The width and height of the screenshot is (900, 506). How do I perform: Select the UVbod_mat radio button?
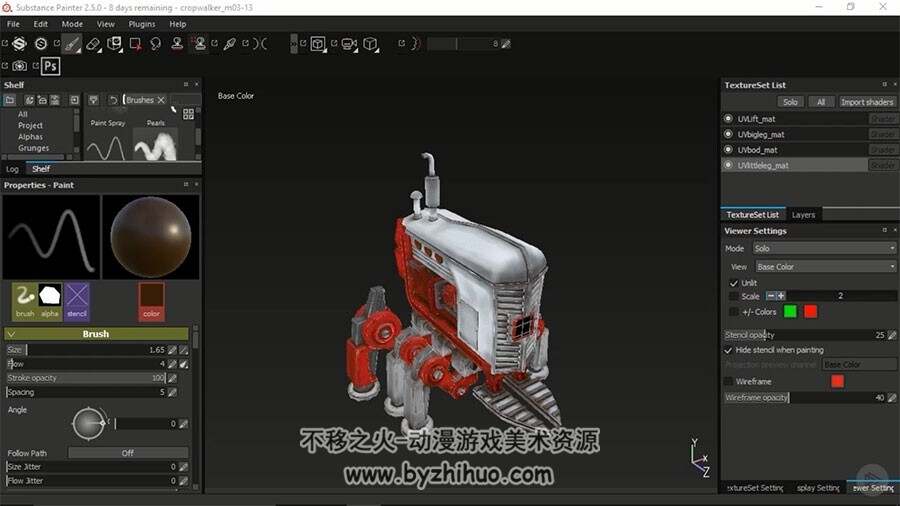coord(728,150)
